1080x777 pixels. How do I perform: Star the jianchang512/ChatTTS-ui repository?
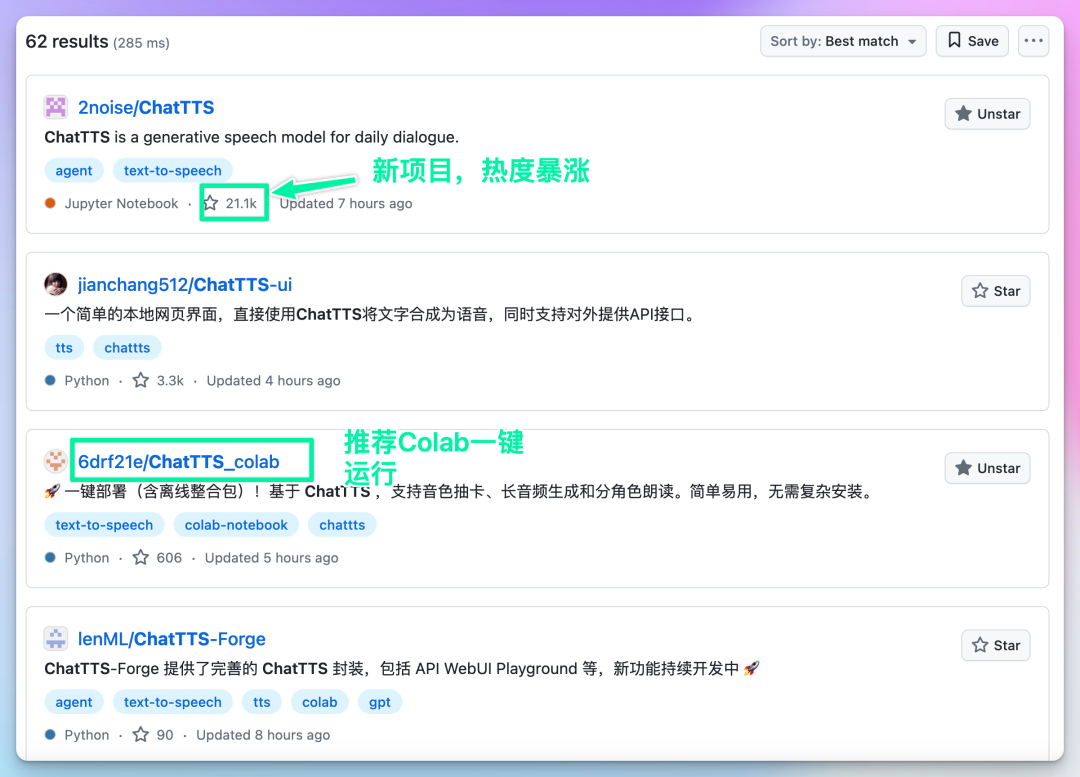click(x=995, y=290)
